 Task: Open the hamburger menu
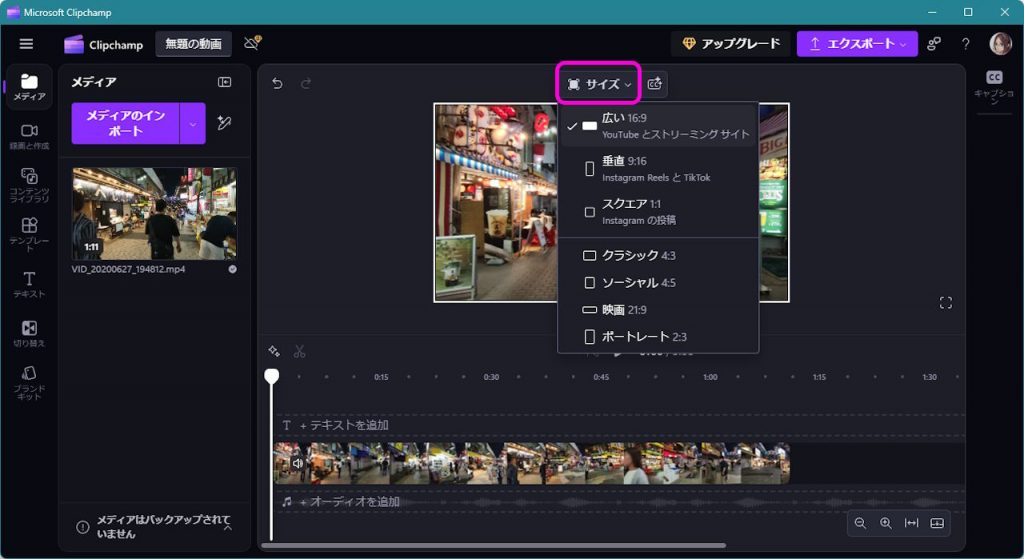(26, 44)
